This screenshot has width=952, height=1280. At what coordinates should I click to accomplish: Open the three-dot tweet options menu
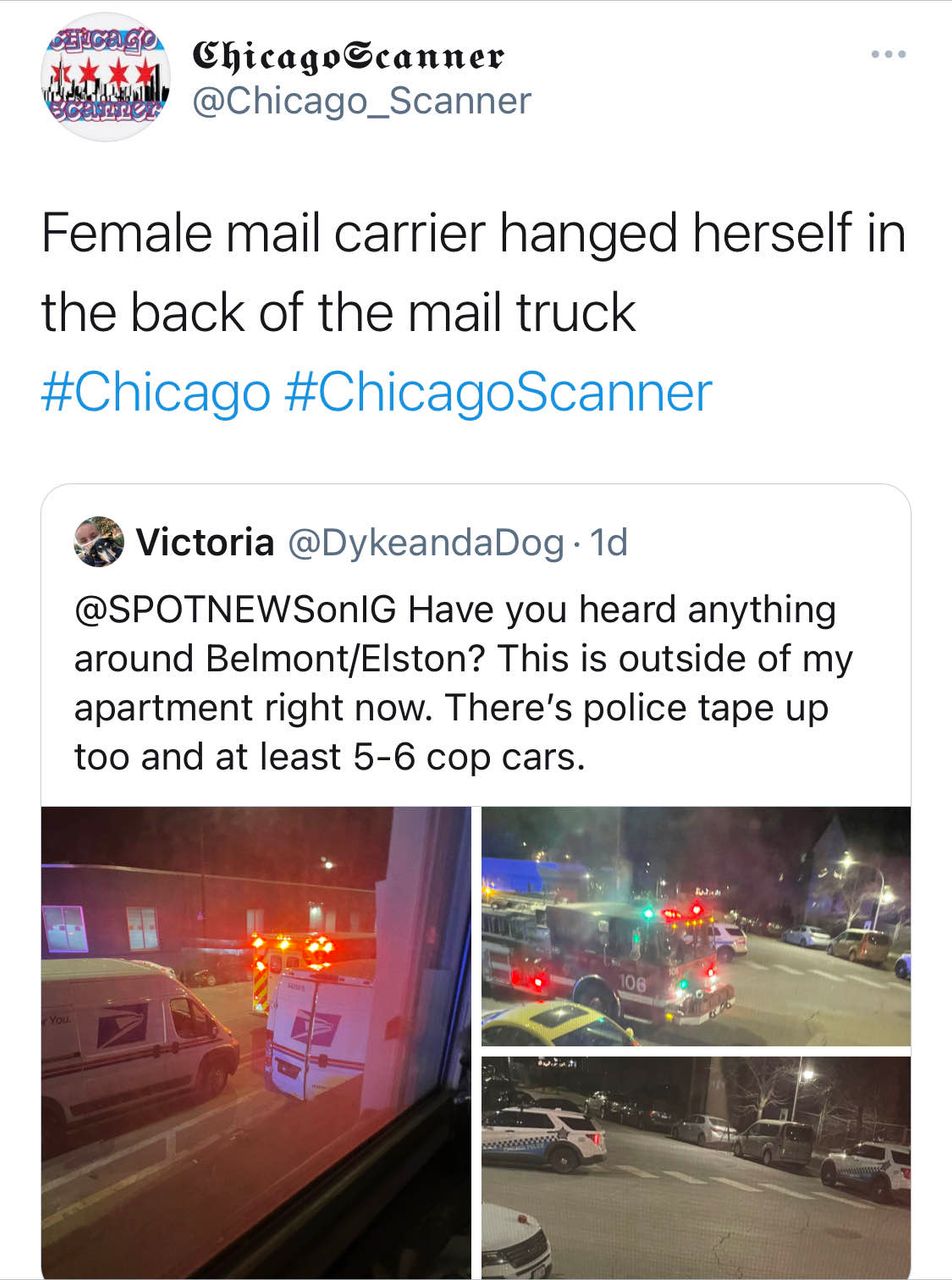coord(887,54)
